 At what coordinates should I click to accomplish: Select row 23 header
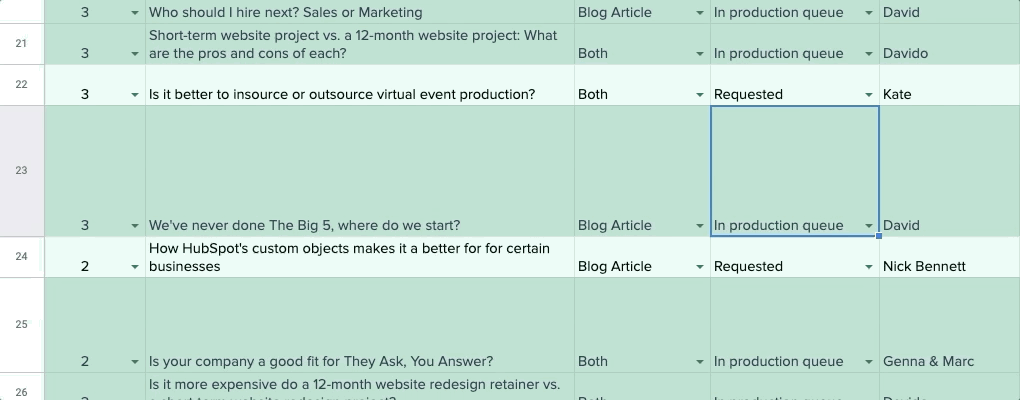click(x=21, y=171)
